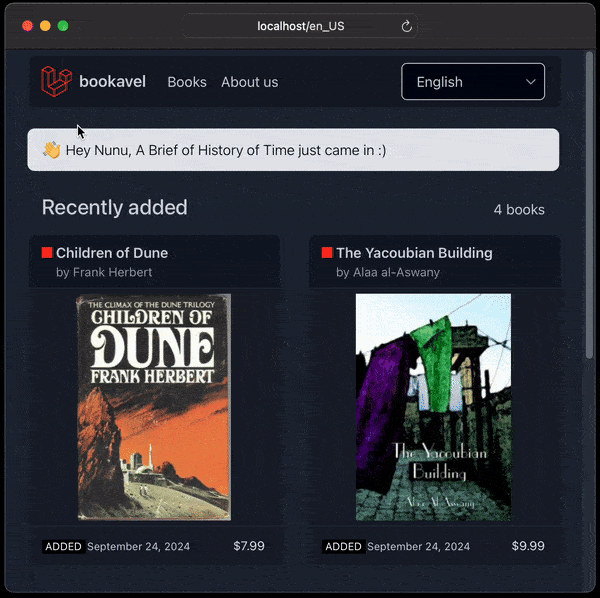Click the waving hand emoji in notification
The height and width of the screenshot is (598, 600).
tap(52, 150)
